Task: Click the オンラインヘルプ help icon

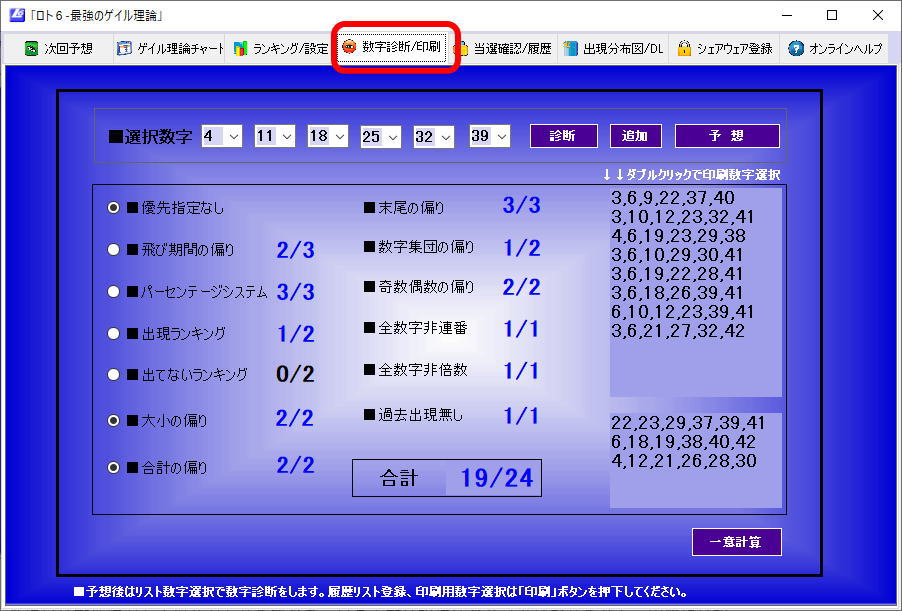Action: point(796,48)
